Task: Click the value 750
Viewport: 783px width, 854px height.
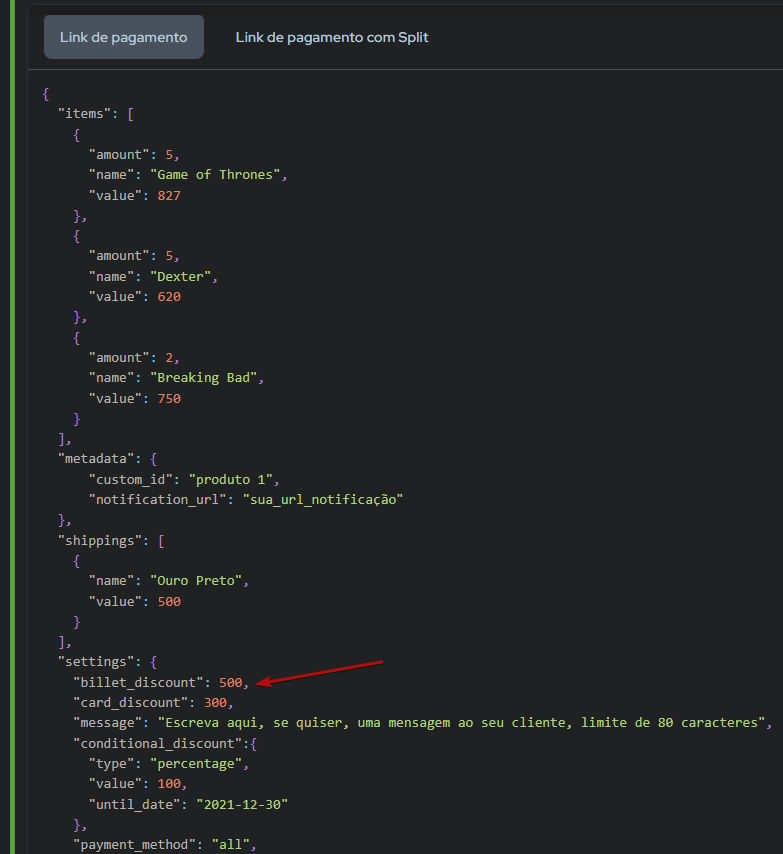Action: pyautogui.click(x=169, y=399)
